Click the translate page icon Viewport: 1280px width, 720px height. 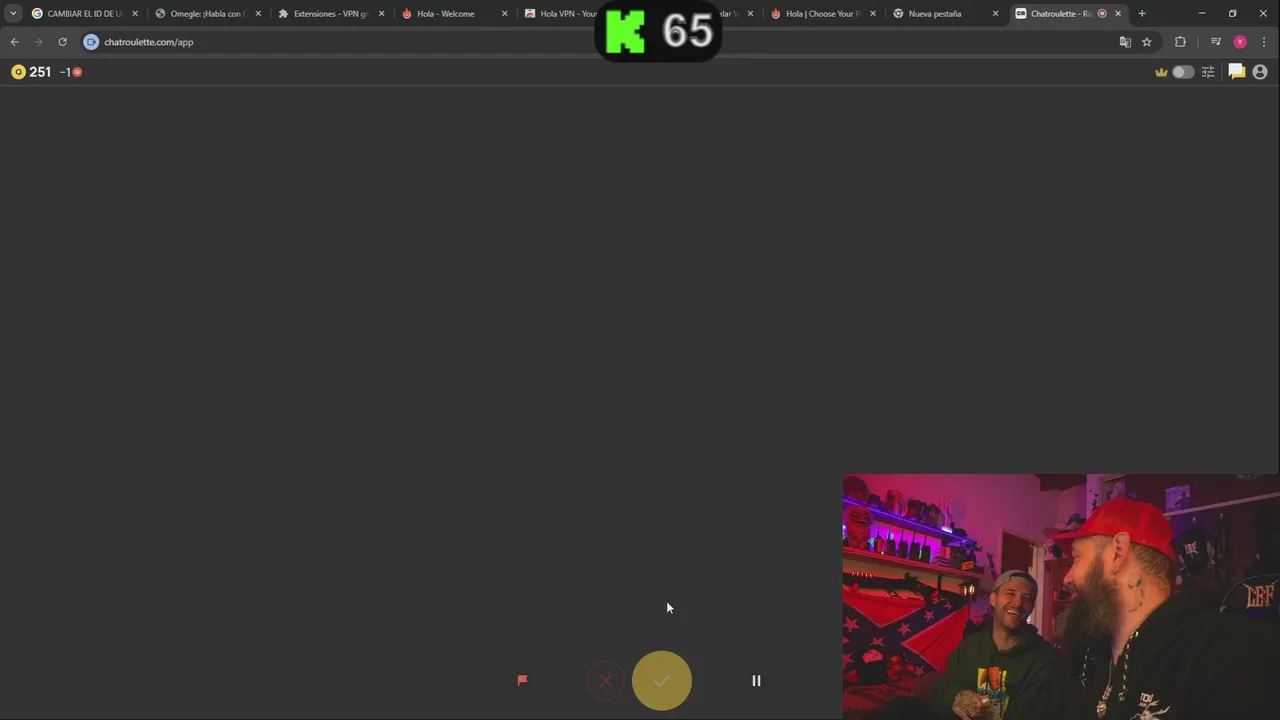click(x=1125, y=42)
